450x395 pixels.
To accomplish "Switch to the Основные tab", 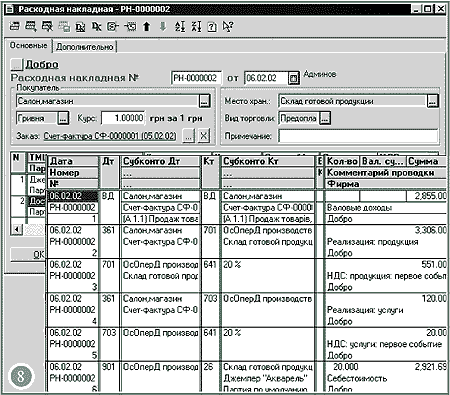I will point(28,45).
